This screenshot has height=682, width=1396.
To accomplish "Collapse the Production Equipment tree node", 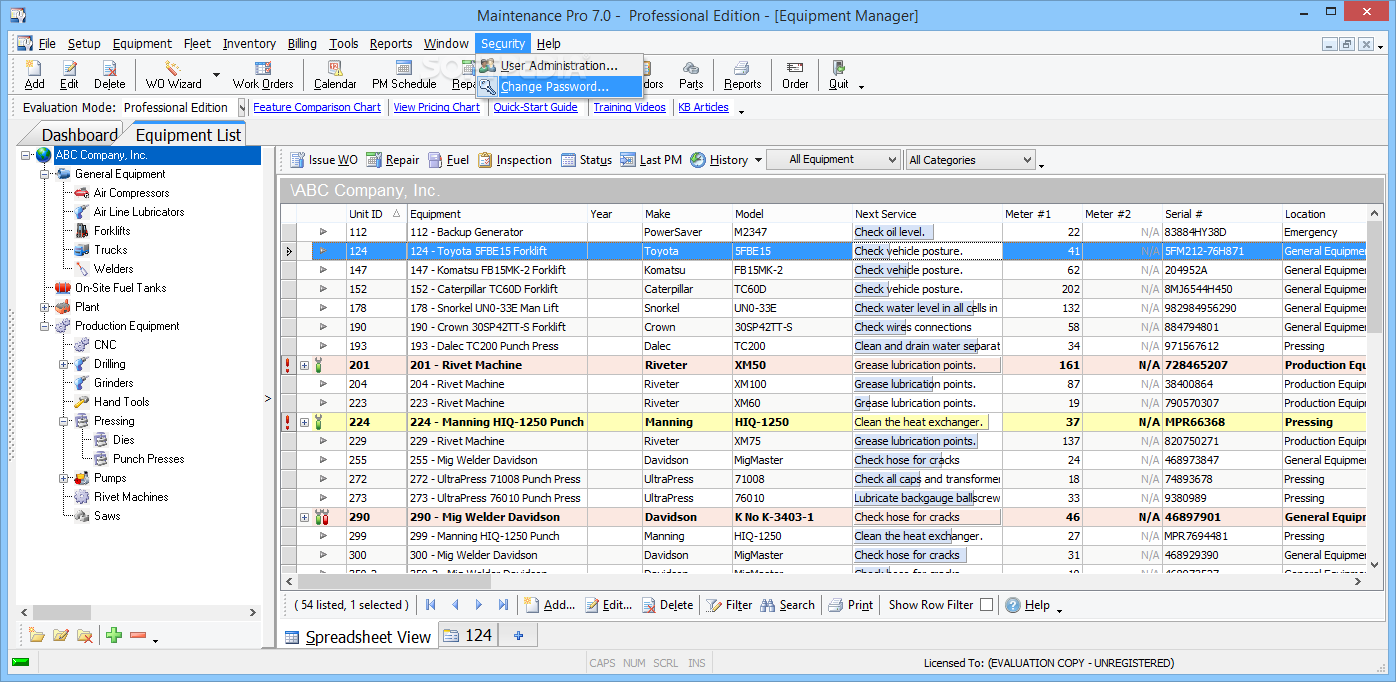I will point(45,326).
